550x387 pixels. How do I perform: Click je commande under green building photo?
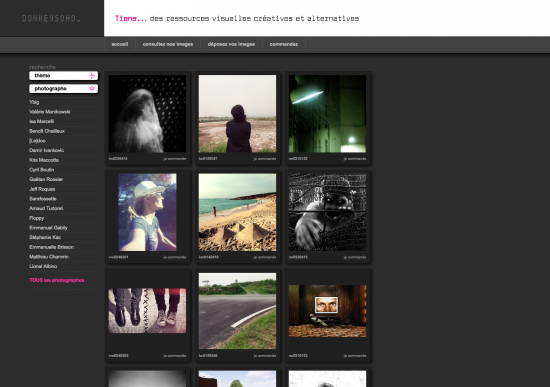[355, 159]
